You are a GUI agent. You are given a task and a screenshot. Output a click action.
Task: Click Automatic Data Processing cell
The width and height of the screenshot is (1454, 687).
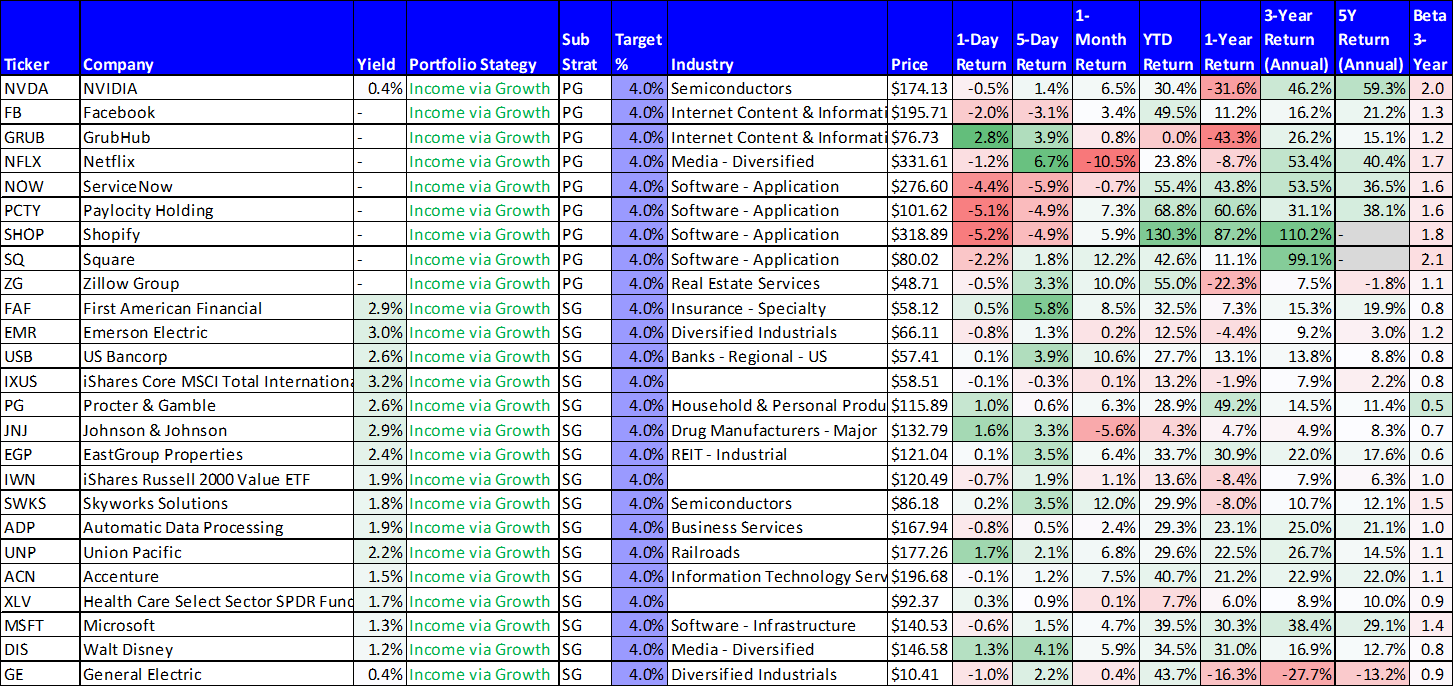click(217, 527)
